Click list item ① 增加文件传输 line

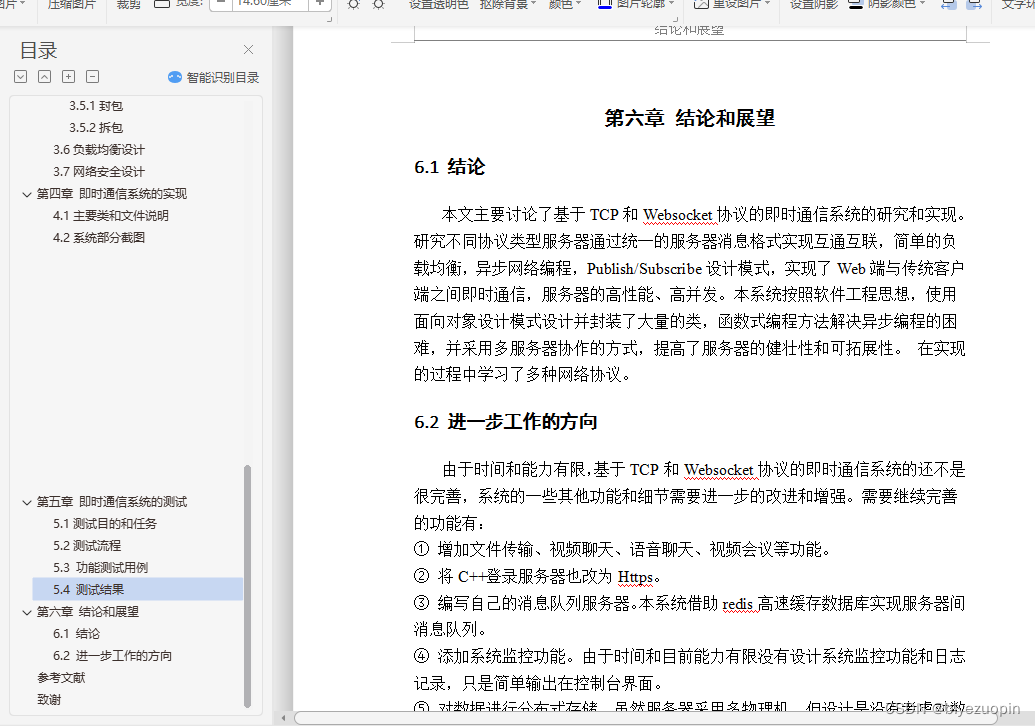(622, 550)
